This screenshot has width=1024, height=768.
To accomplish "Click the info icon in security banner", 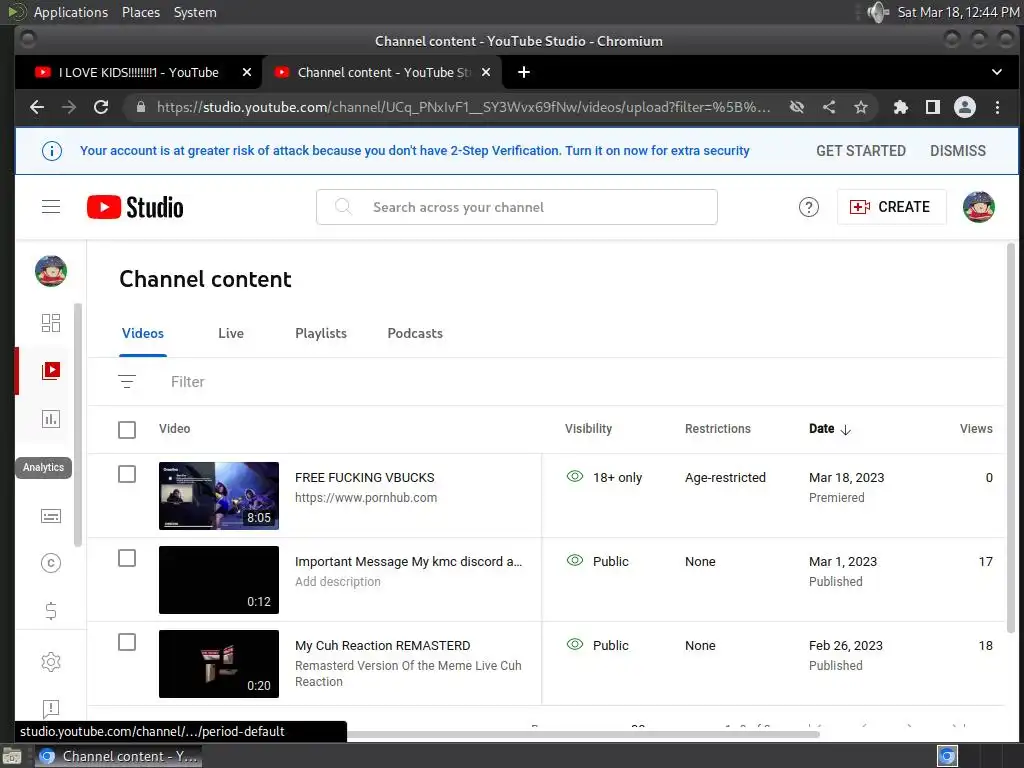I will point(52,151).
